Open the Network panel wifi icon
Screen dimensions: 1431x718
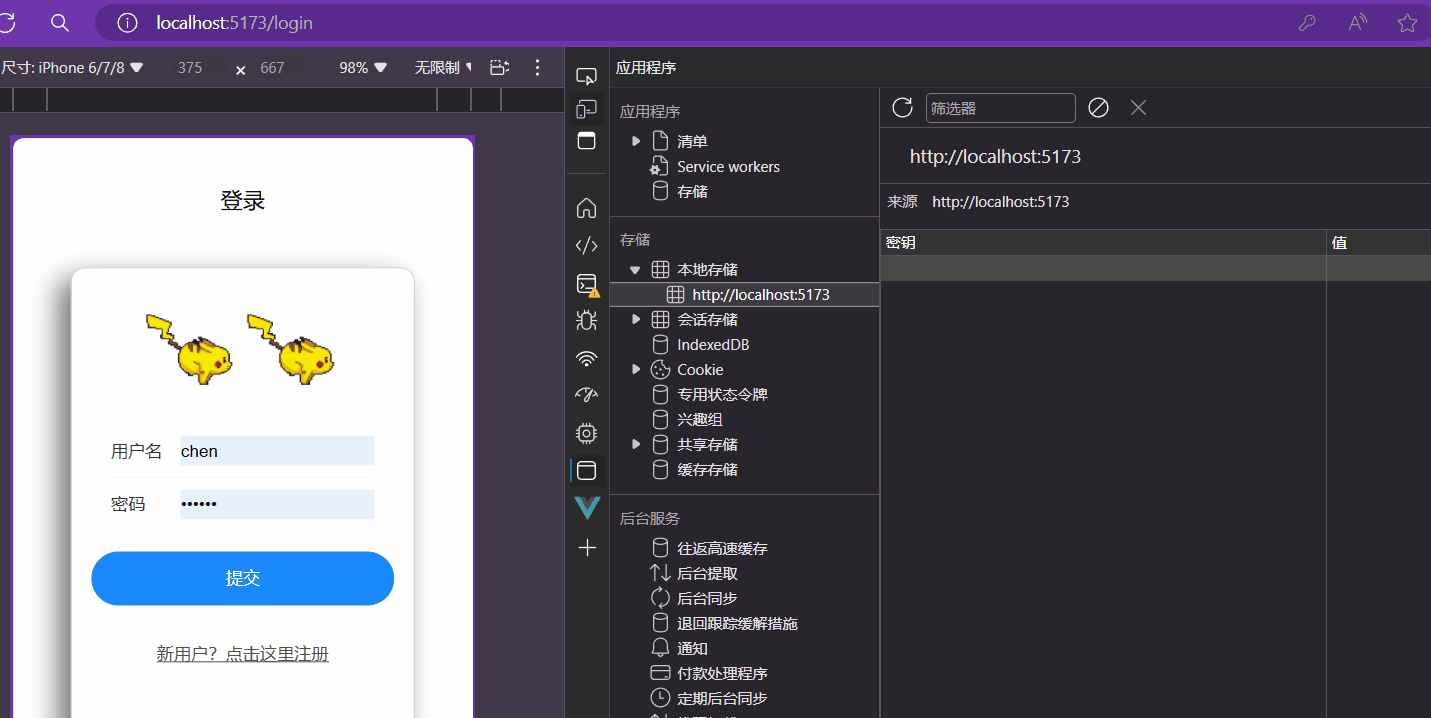point(587,358)
